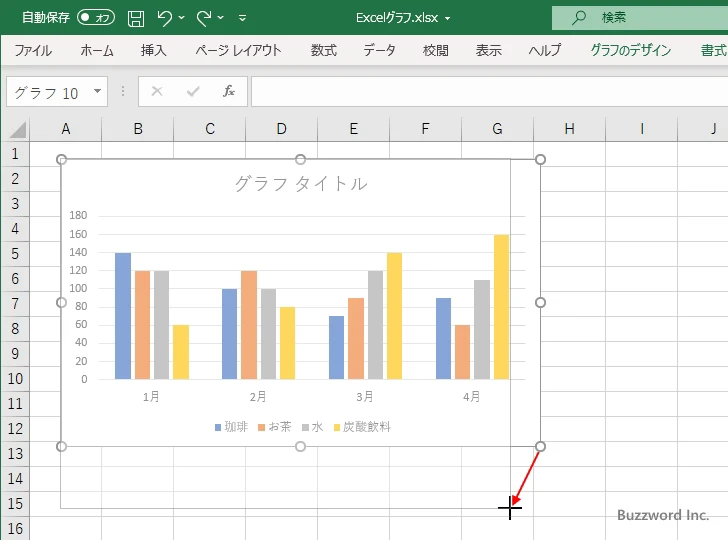Screen dimensions: 728x540
Task: Select column I header
Action: coord(641,129)
